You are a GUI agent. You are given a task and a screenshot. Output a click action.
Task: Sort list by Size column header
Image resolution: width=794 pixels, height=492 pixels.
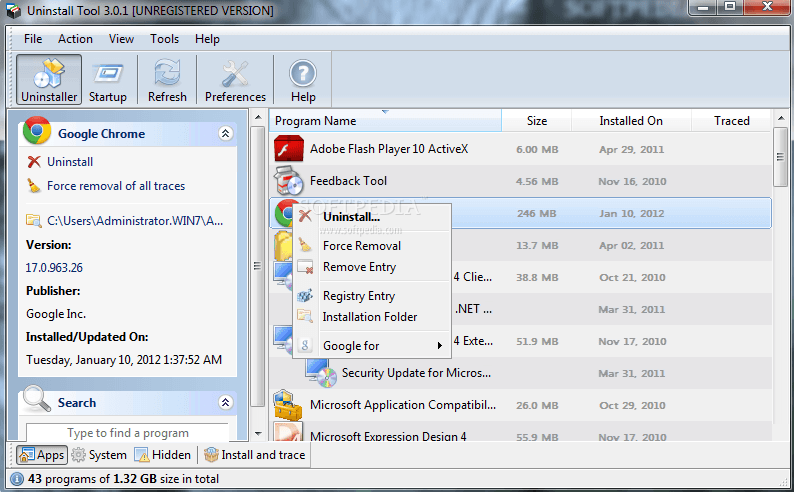pyautogui.click(x=537, y=121)
